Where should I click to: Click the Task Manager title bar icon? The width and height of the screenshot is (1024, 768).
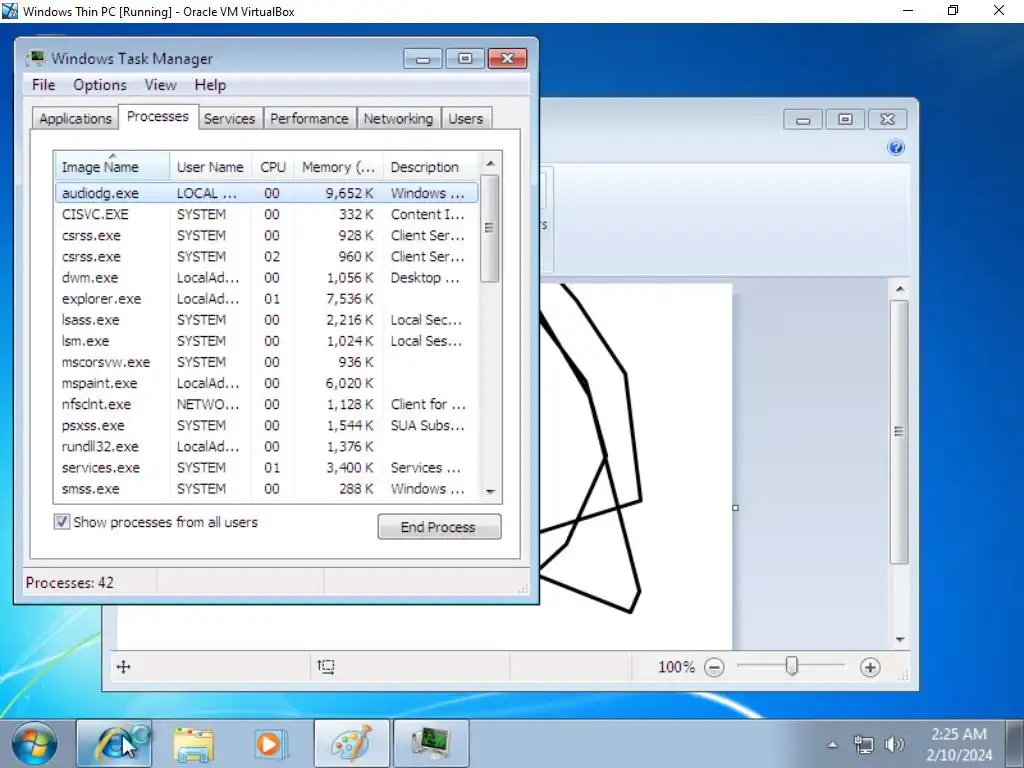coord(35,58)
